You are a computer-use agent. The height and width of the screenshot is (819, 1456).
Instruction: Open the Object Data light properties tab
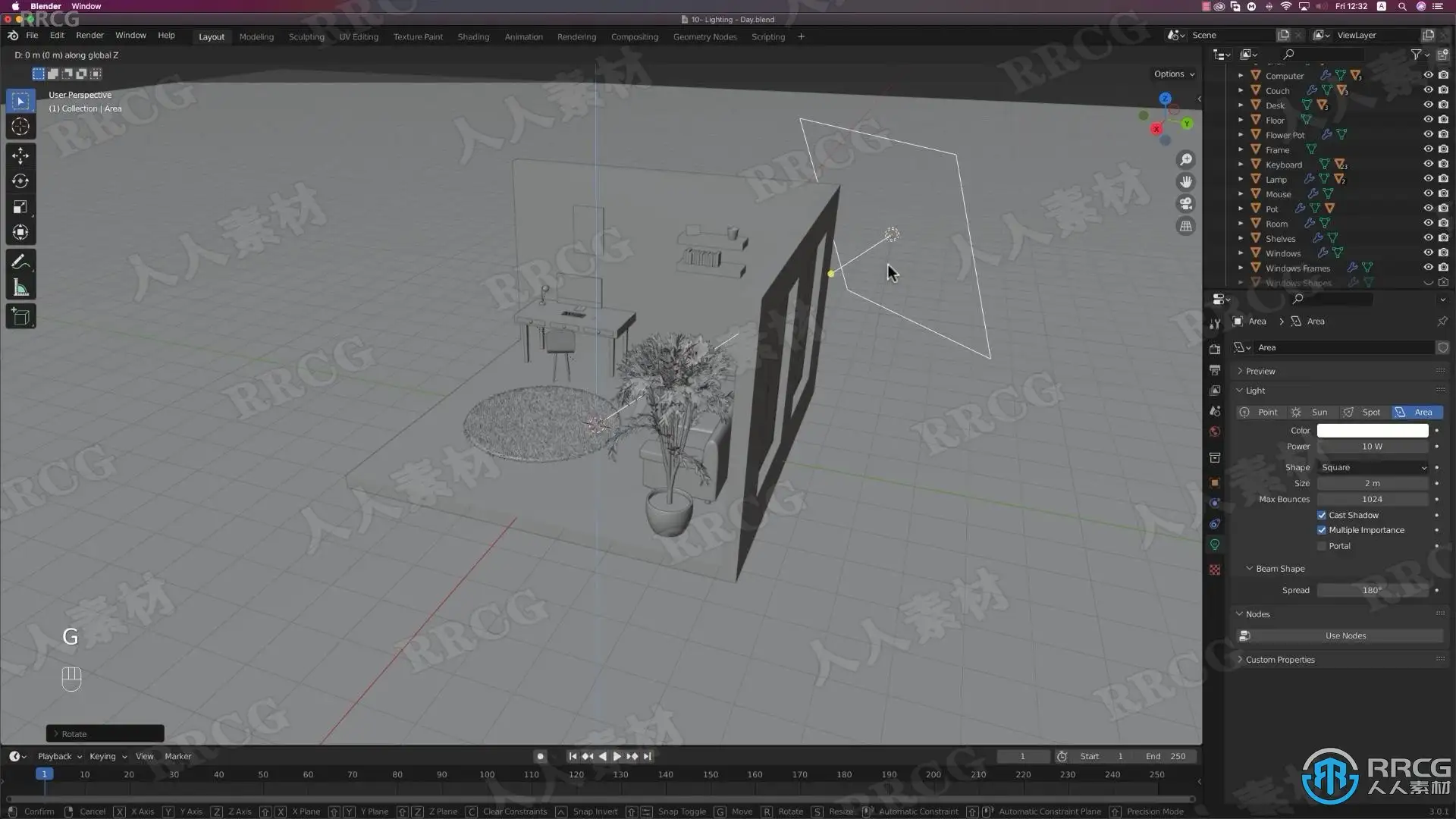[1215, 544]
